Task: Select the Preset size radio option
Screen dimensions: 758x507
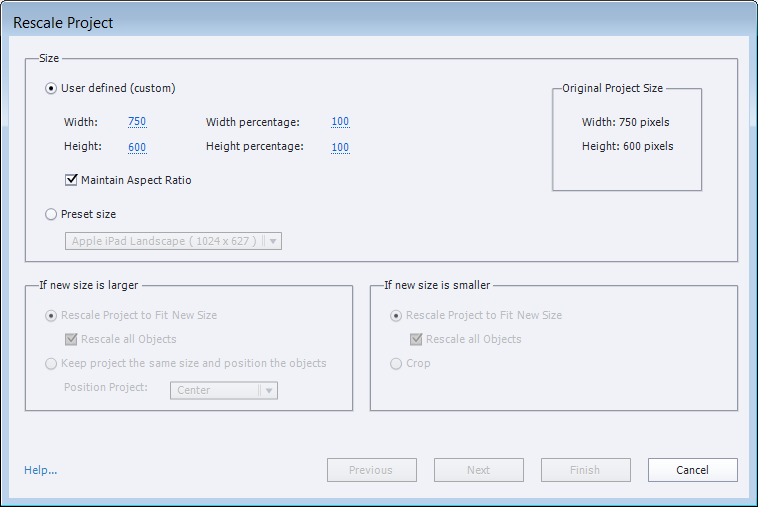Action: (52, 214)
